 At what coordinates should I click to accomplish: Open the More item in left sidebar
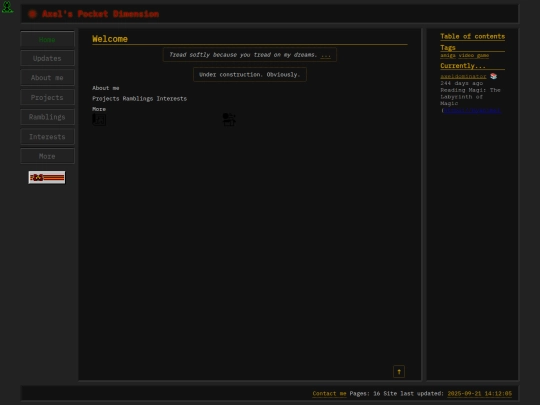click(47, 156)
